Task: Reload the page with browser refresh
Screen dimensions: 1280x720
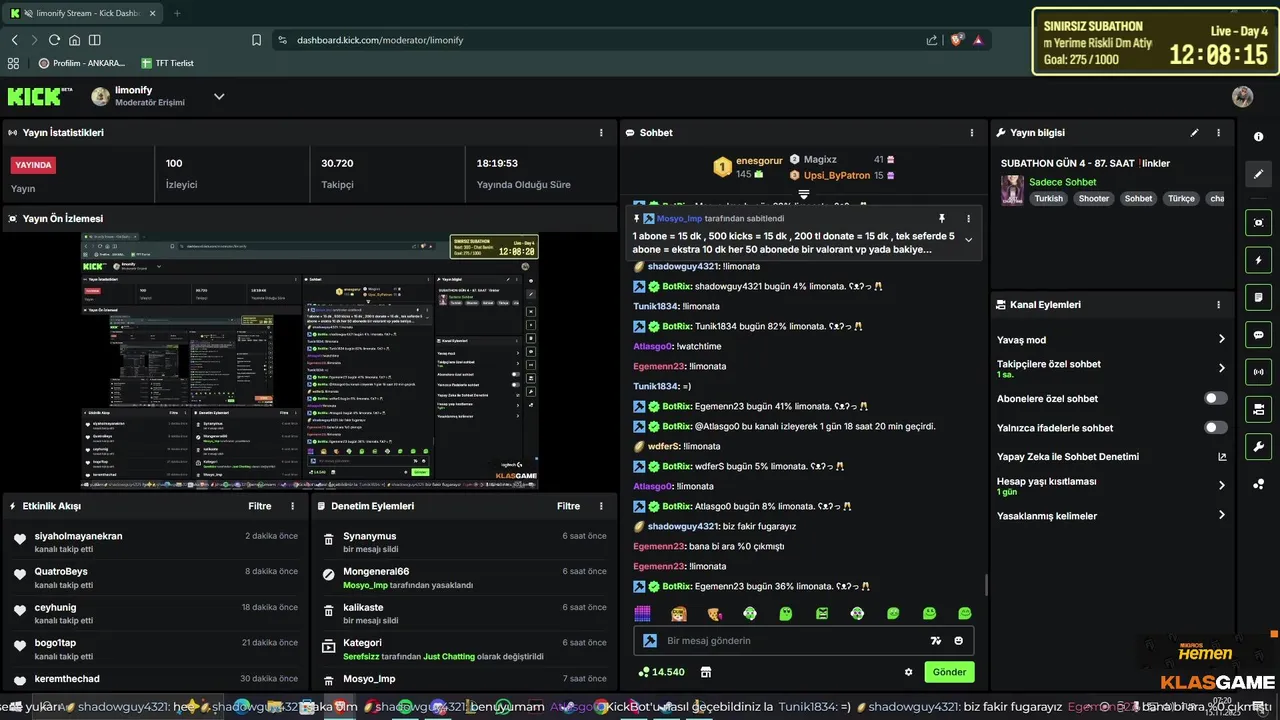Action: coord(54,40)
